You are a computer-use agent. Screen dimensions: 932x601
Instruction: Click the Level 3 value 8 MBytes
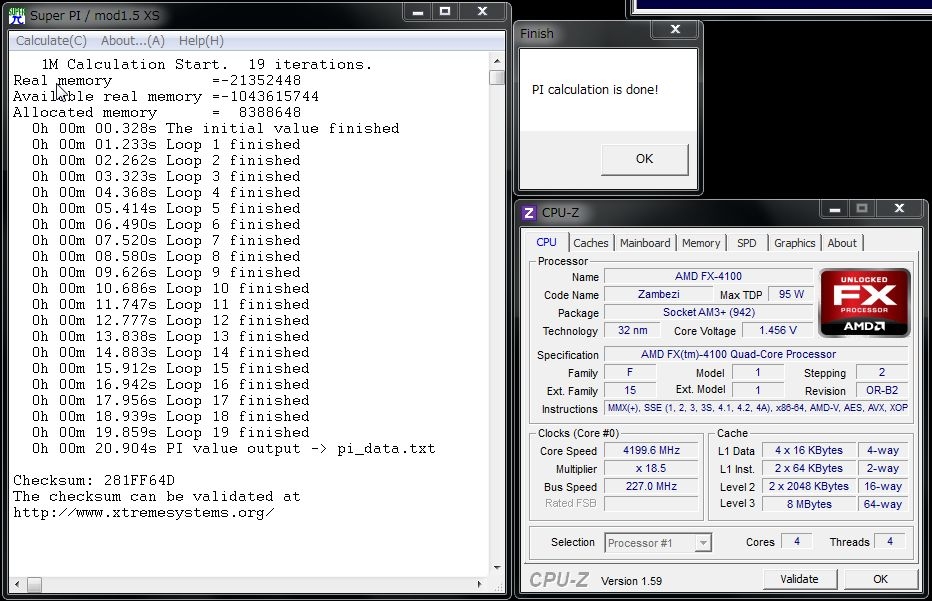(x=808, y=504)
